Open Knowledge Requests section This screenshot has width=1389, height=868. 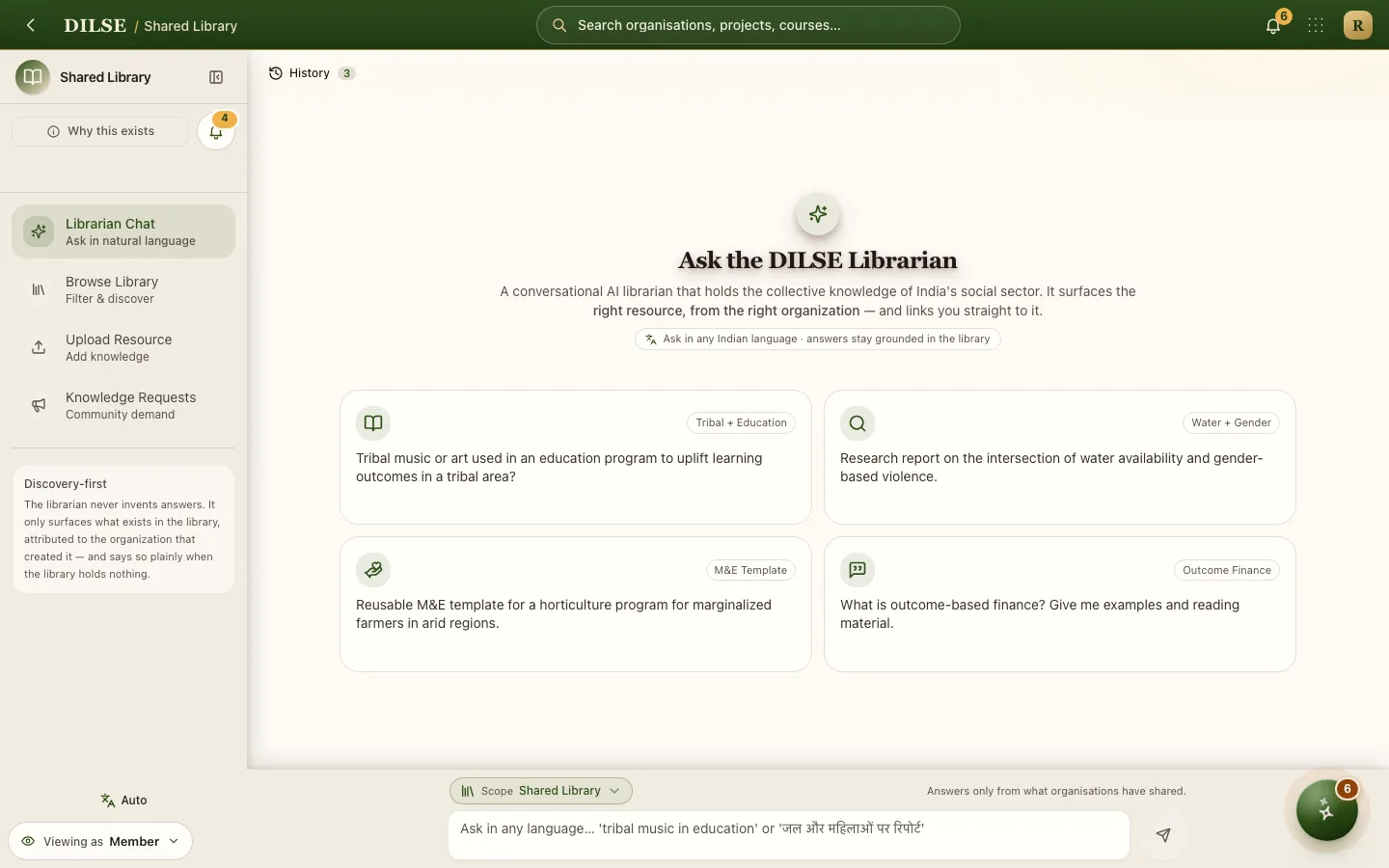coord(123,405)
